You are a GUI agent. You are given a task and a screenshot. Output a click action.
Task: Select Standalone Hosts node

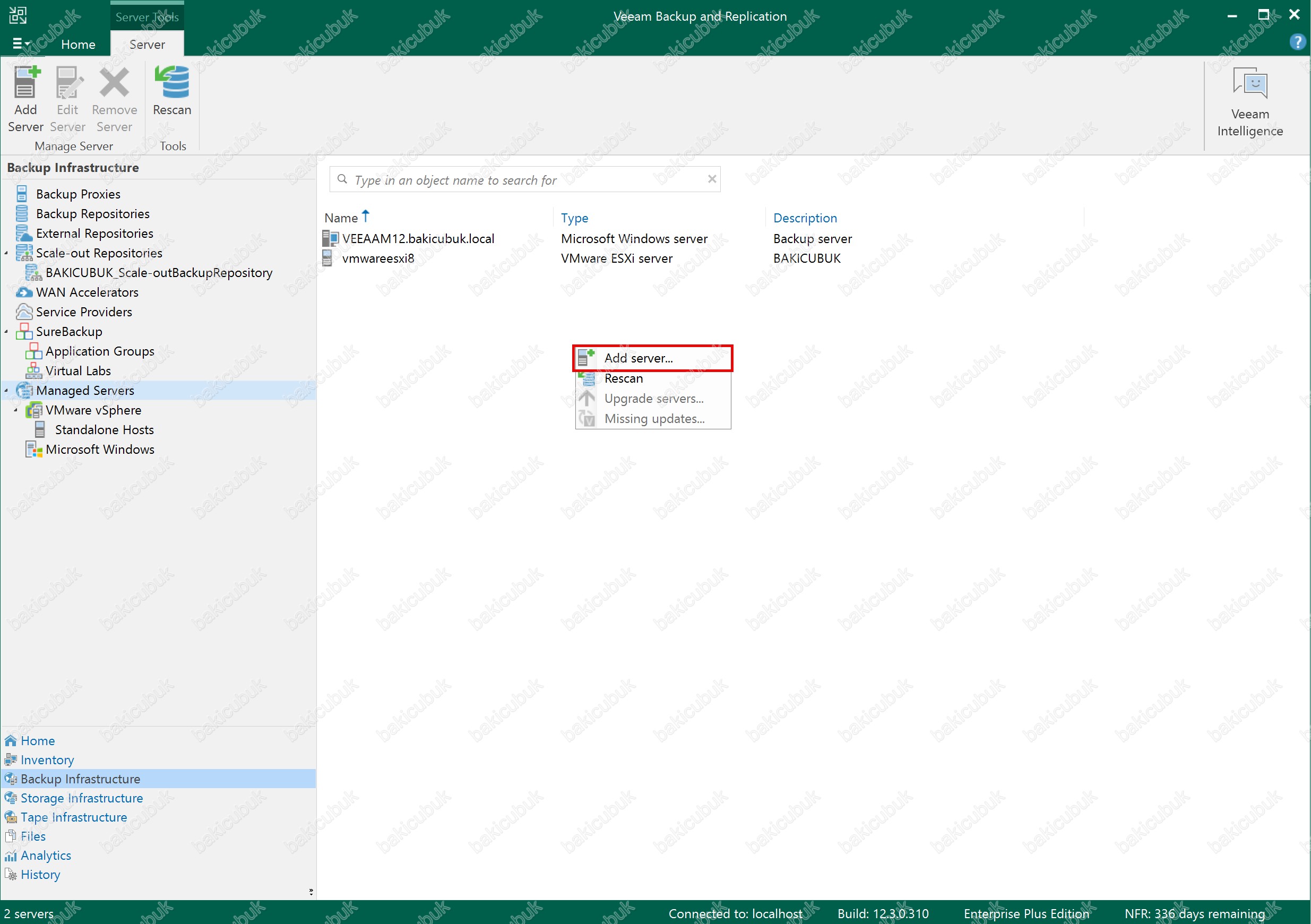tap(105, 429)
